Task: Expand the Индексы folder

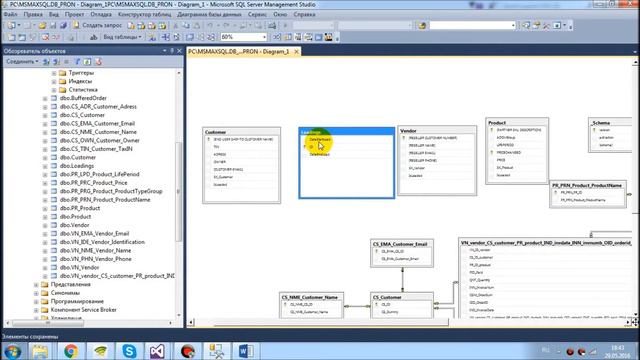Action: [54, 81]
